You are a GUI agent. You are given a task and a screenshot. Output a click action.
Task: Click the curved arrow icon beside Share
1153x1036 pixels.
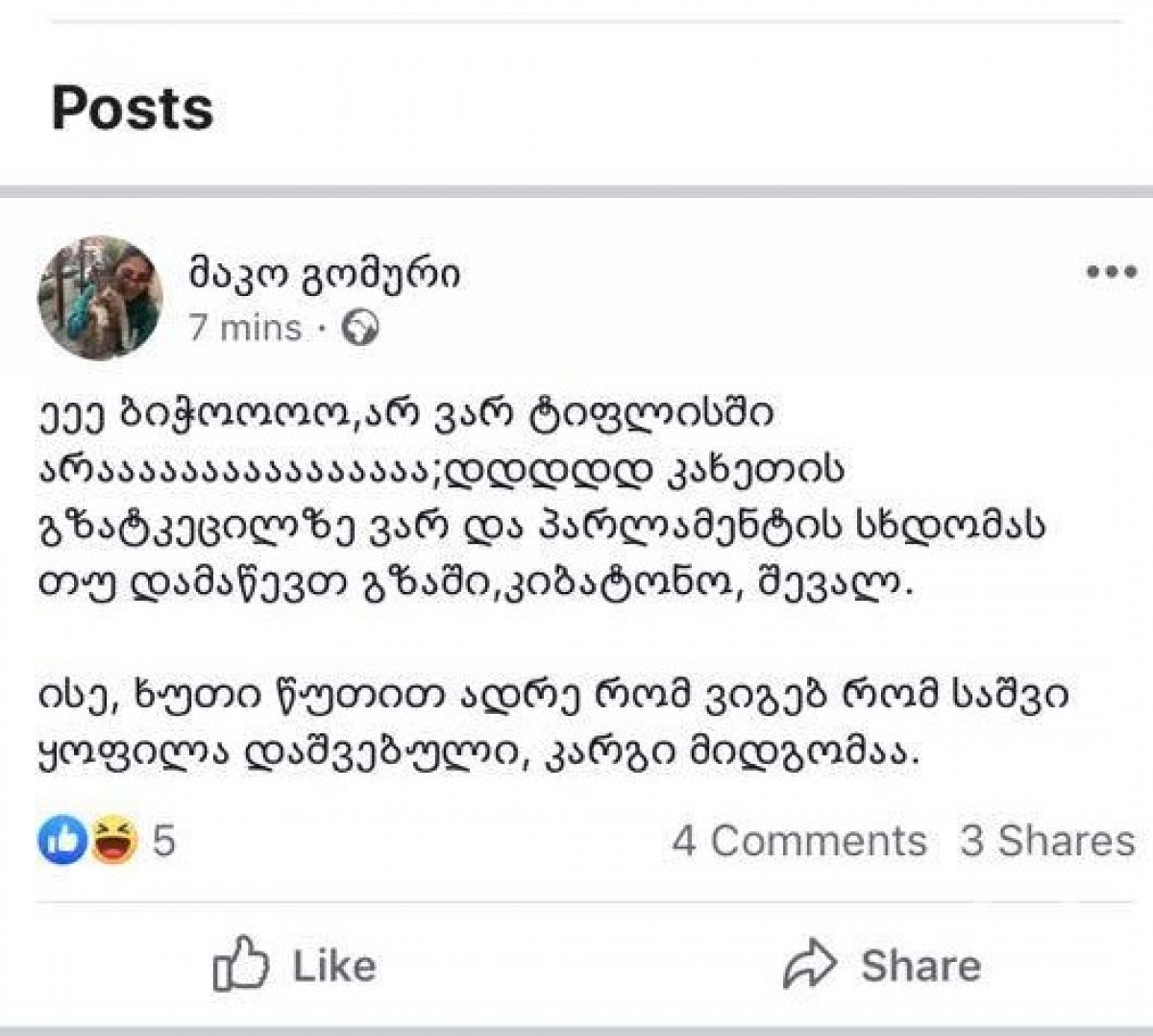[810, 965]
